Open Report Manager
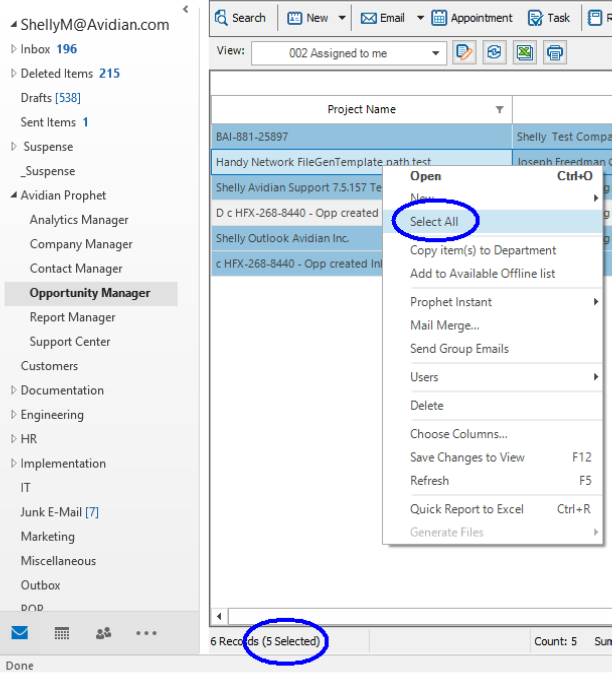Viewport: 613px width, 673px height. pos(73,318)
